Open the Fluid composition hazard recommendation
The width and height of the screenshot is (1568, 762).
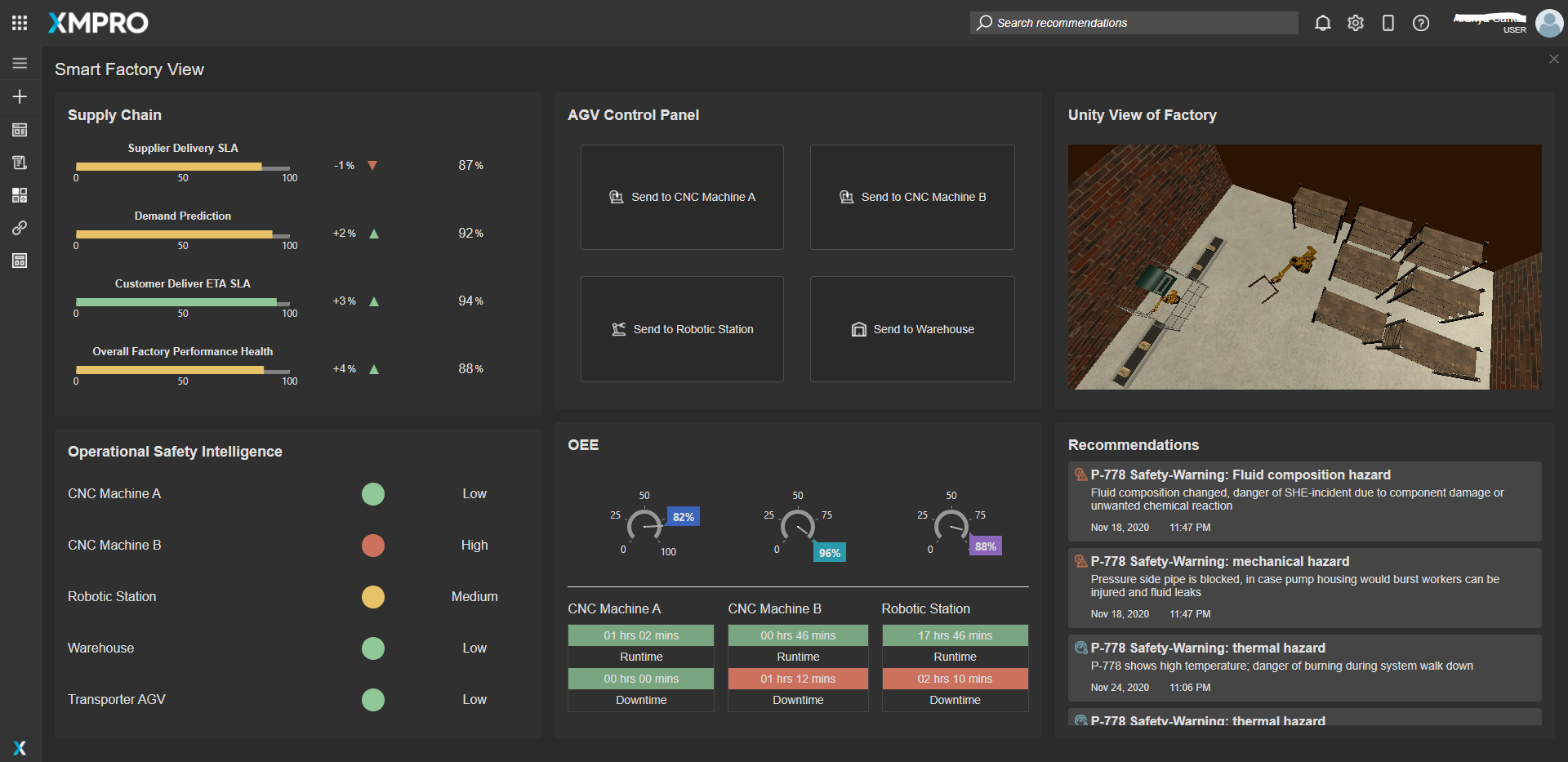(1305, 501)
